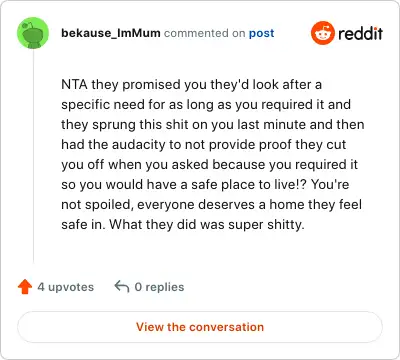The width and height of the screenshot is (400, 360).
Task: Click the orange upvote arrow
Action: (x=25, y=287)
